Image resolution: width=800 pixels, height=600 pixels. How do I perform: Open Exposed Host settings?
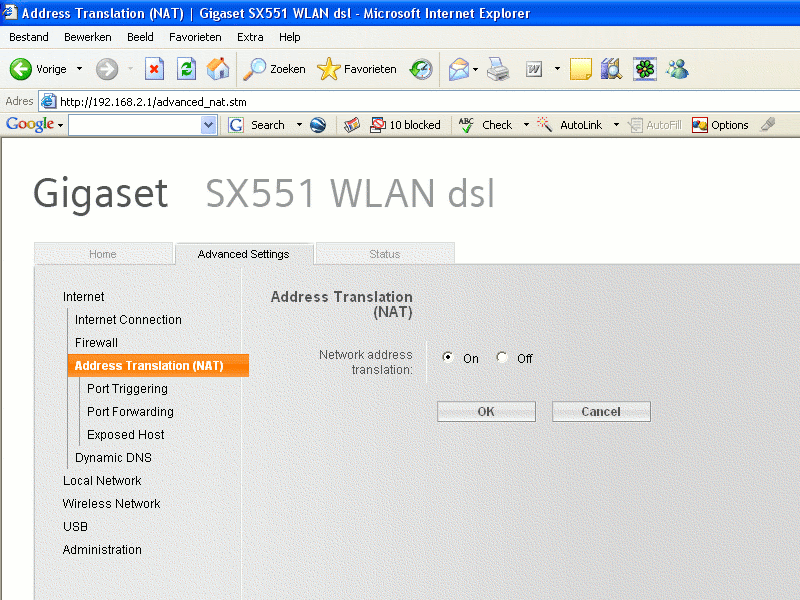[x=126, y=435]
